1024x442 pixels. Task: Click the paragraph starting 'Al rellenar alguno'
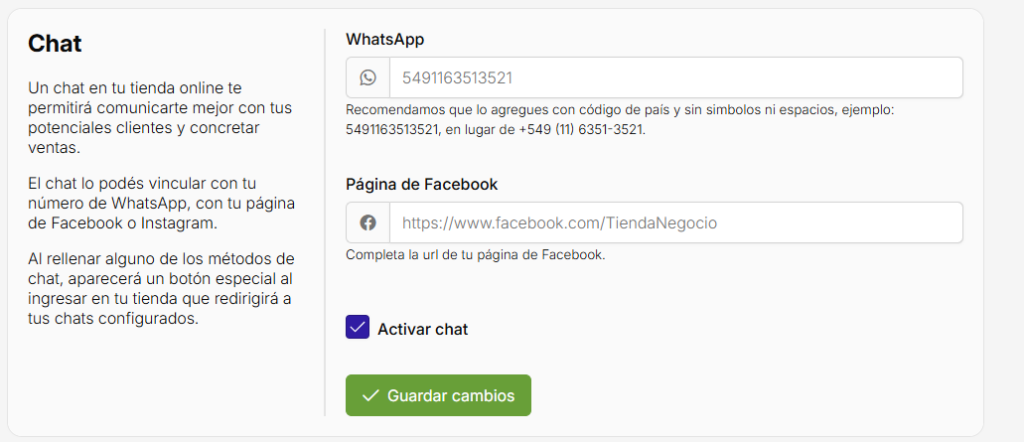point(161,289)
